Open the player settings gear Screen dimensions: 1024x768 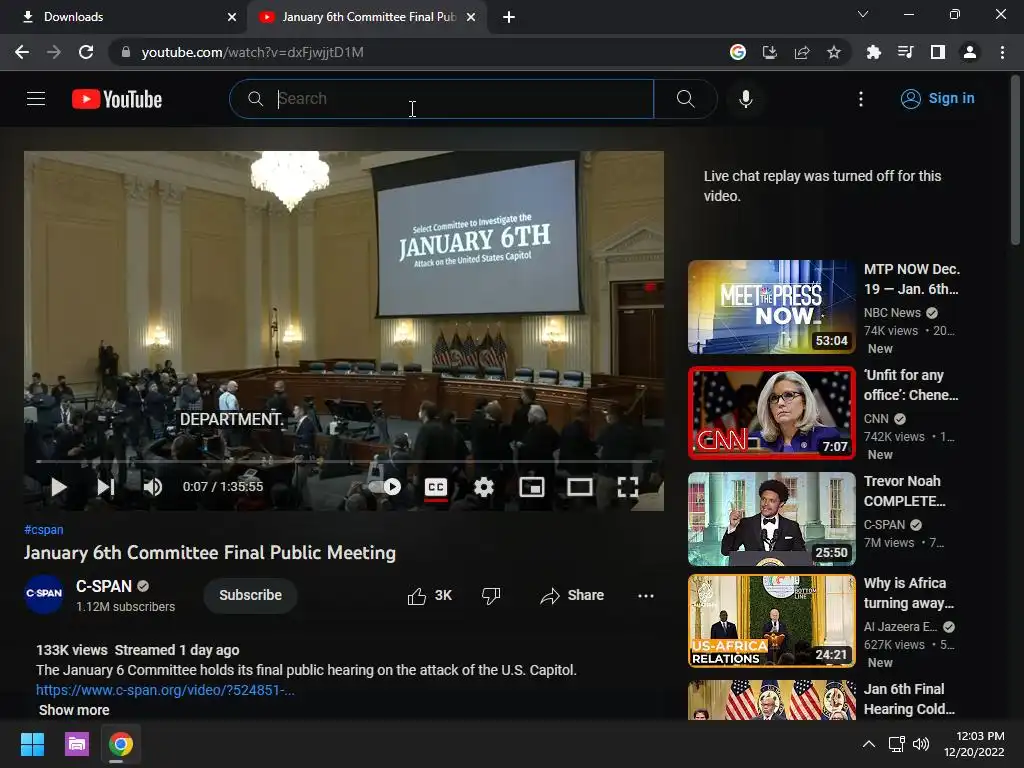tap(483, 487)
